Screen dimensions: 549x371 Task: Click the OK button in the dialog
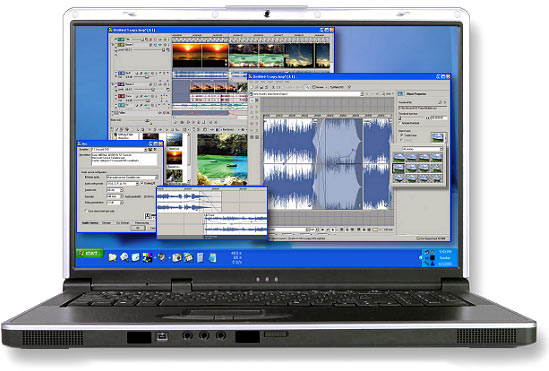(138, 228)
